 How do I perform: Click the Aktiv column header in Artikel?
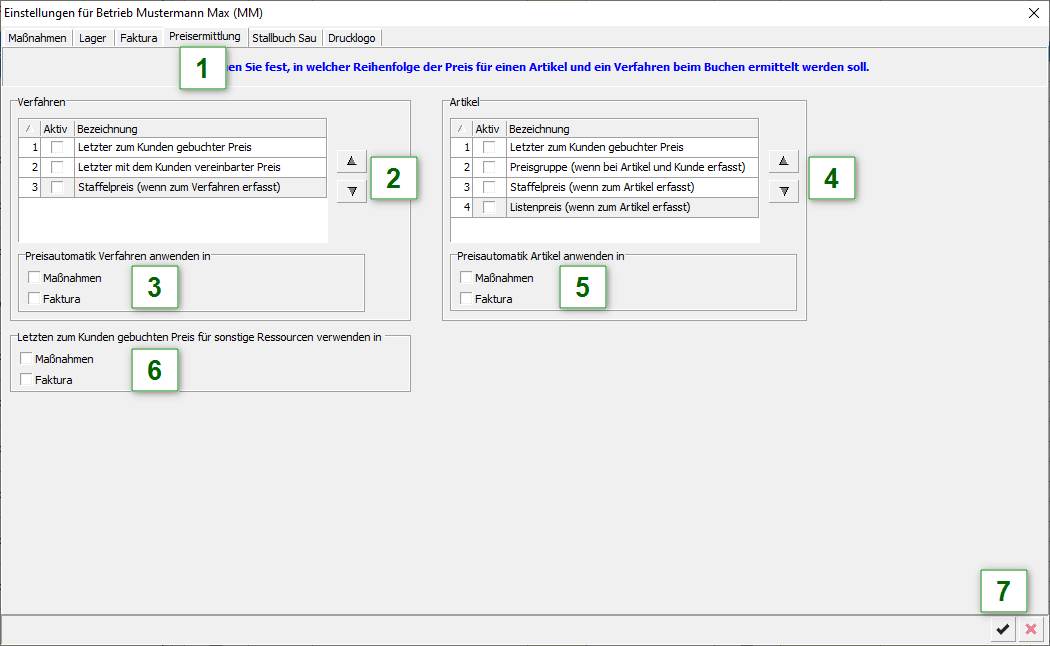488,128
